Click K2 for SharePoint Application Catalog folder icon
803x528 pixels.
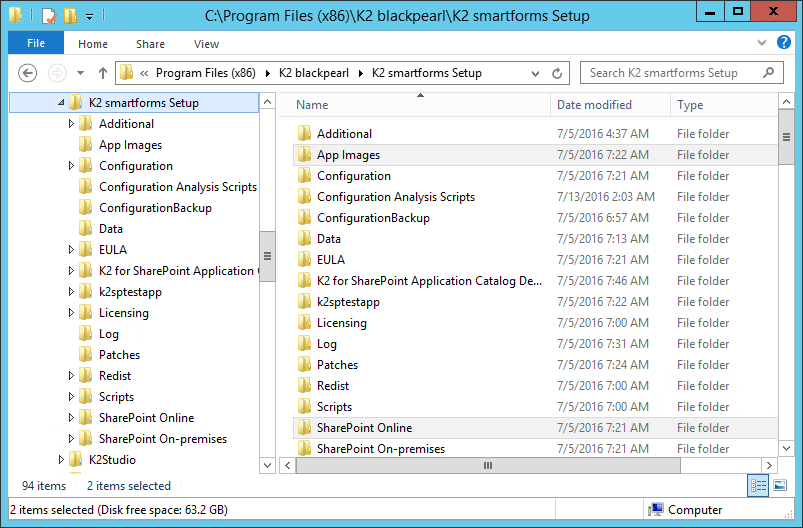305,281
